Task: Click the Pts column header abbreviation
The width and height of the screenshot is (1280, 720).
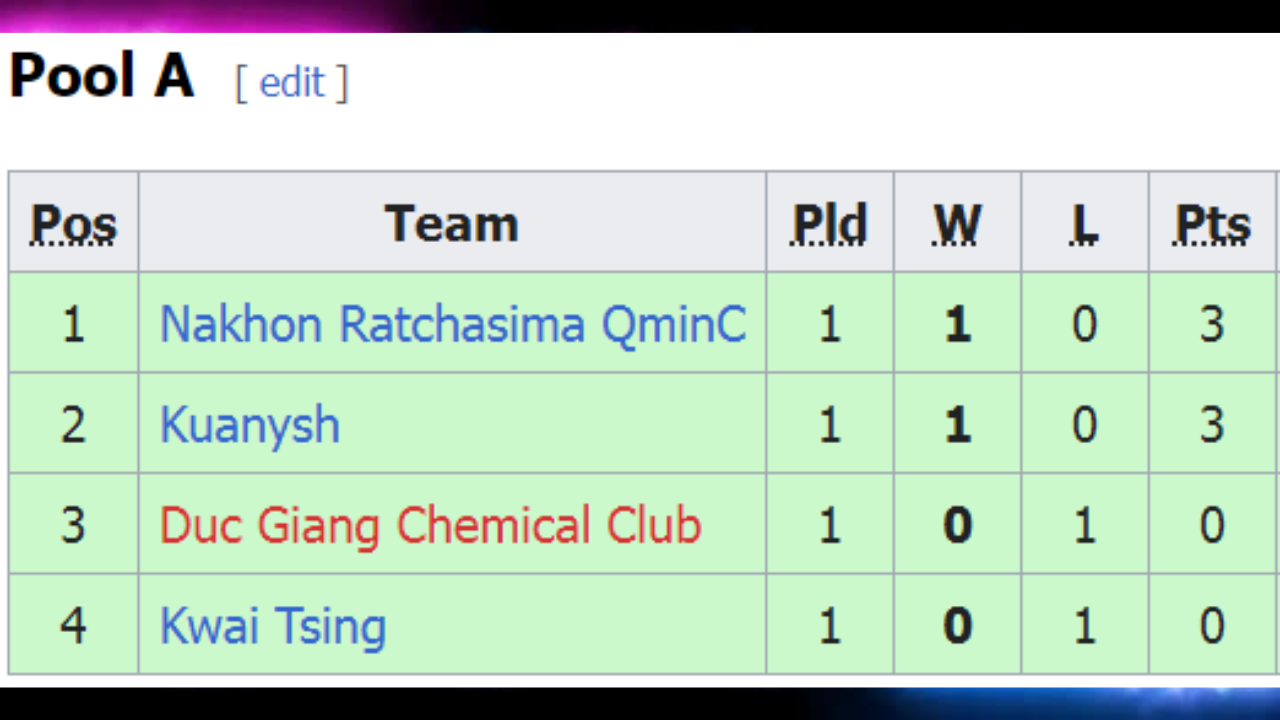Action: click(x=1213, y=224)
